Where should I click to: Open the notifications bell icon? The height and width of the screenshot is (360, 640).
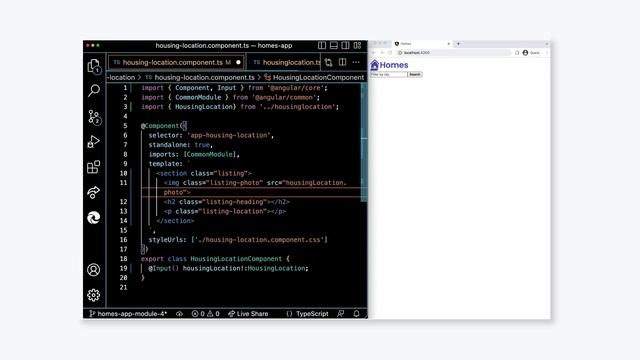[x=356, y=313]
